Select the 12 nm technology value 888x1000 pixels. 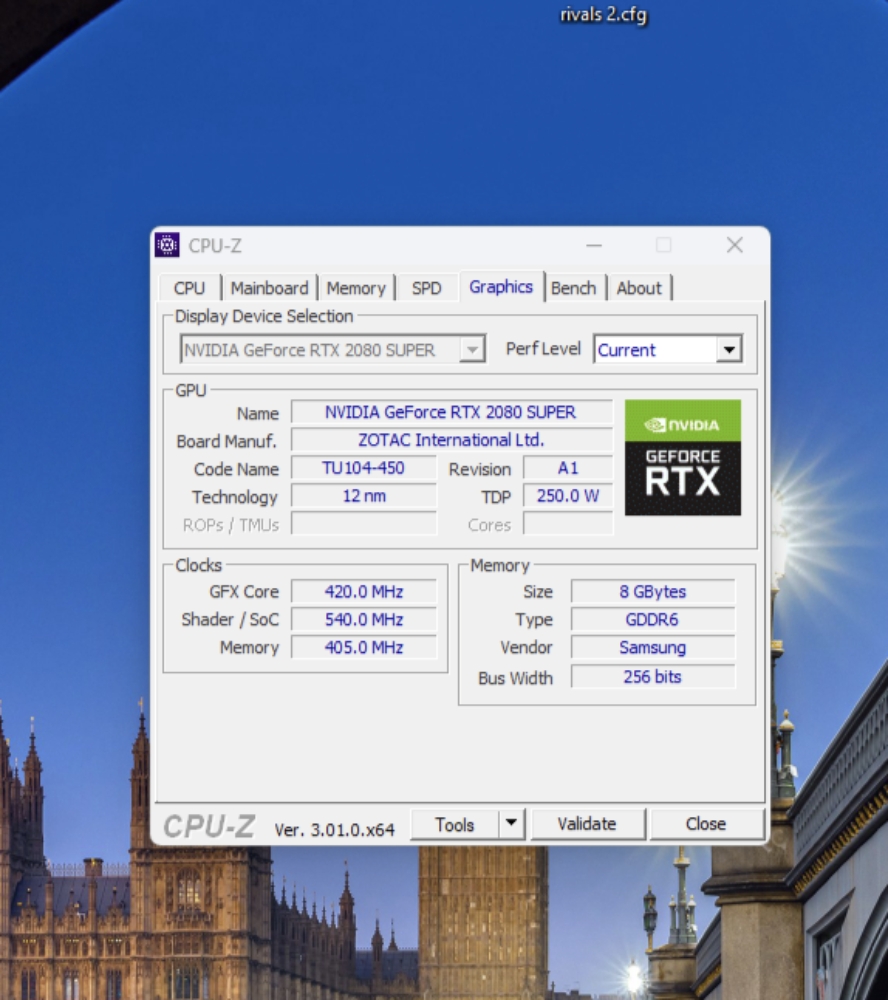(x=364, y=496)
